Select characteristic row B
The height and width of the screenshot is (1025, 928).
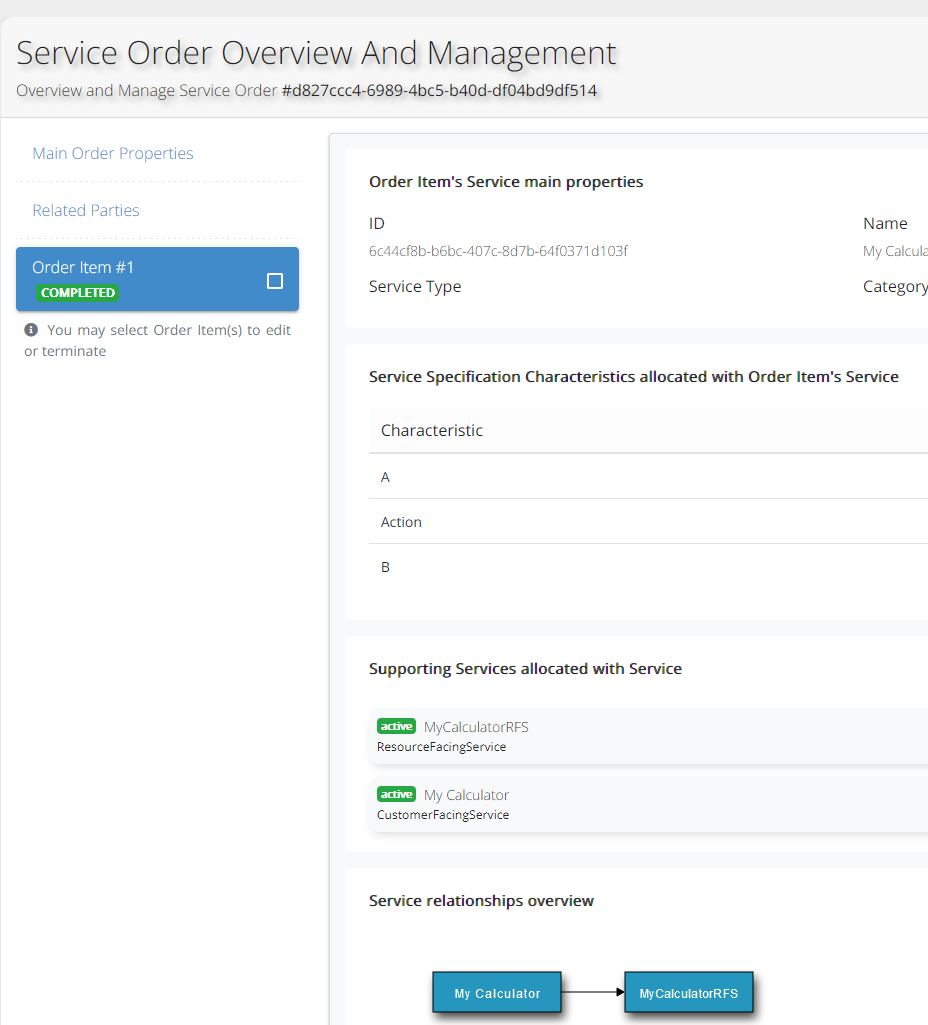coord(386,567)
